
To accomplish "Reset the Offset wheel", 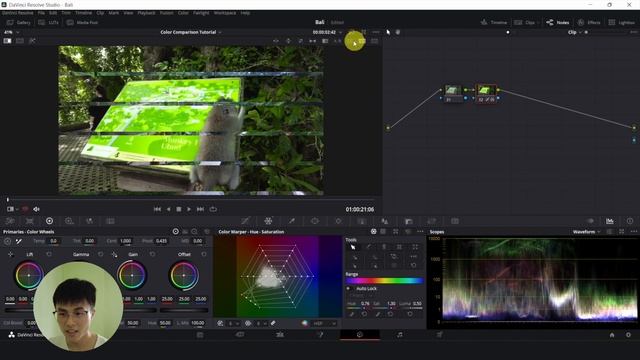I will [204, 254].
